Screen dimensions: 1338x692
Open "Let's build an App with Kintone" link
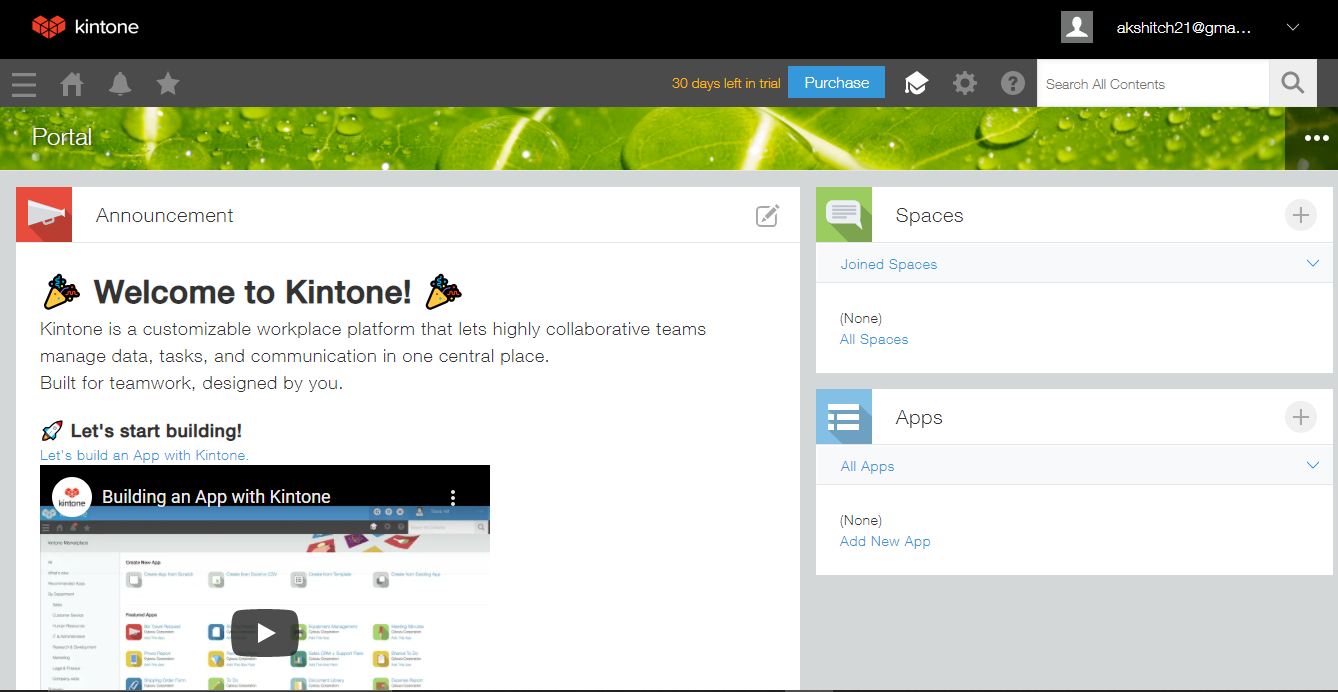[x=144, y=455]
